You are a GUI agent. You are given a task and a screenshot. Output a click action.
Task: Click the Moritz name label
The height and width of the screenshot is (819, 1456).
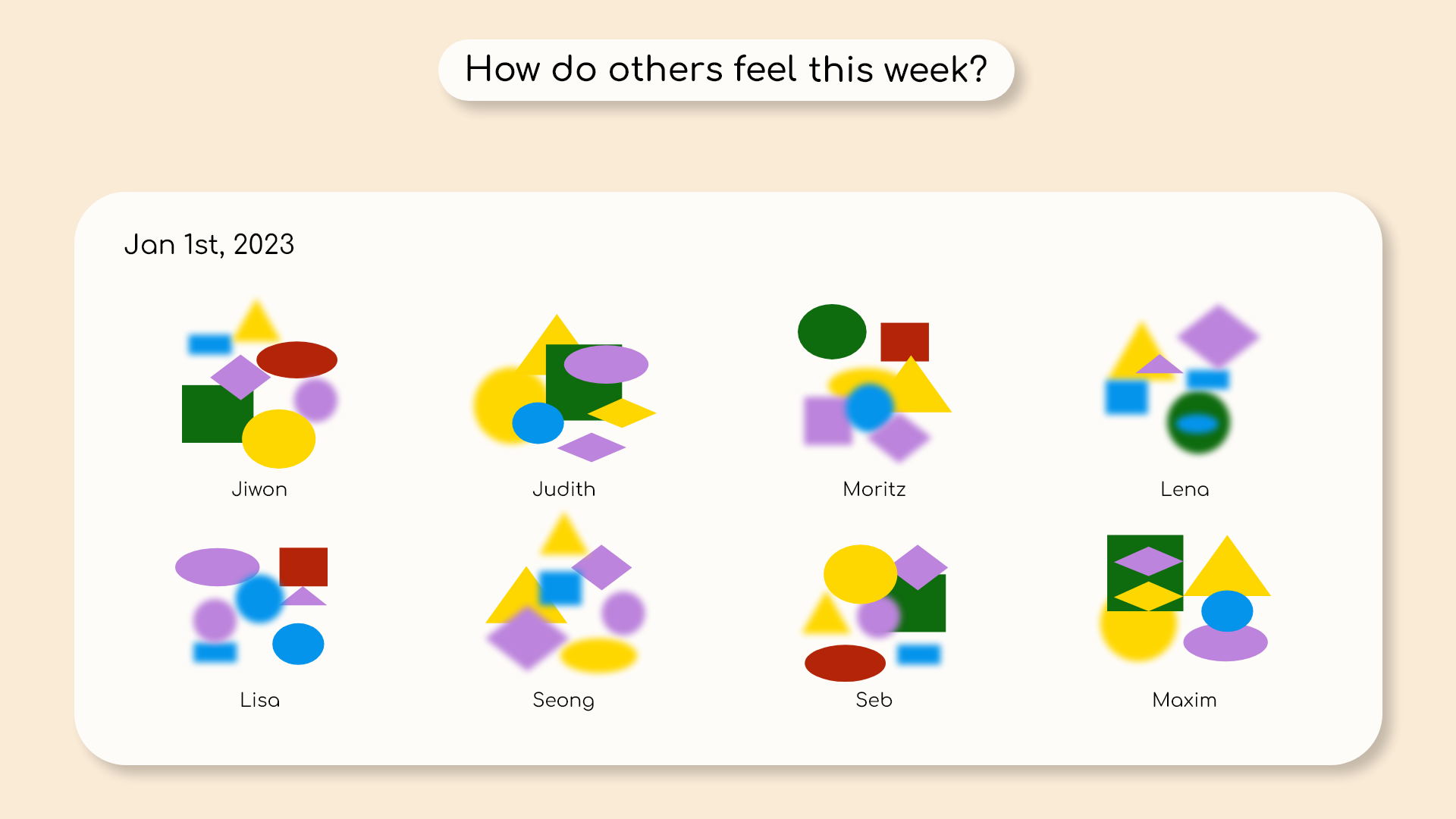click(x=874, y=489)
